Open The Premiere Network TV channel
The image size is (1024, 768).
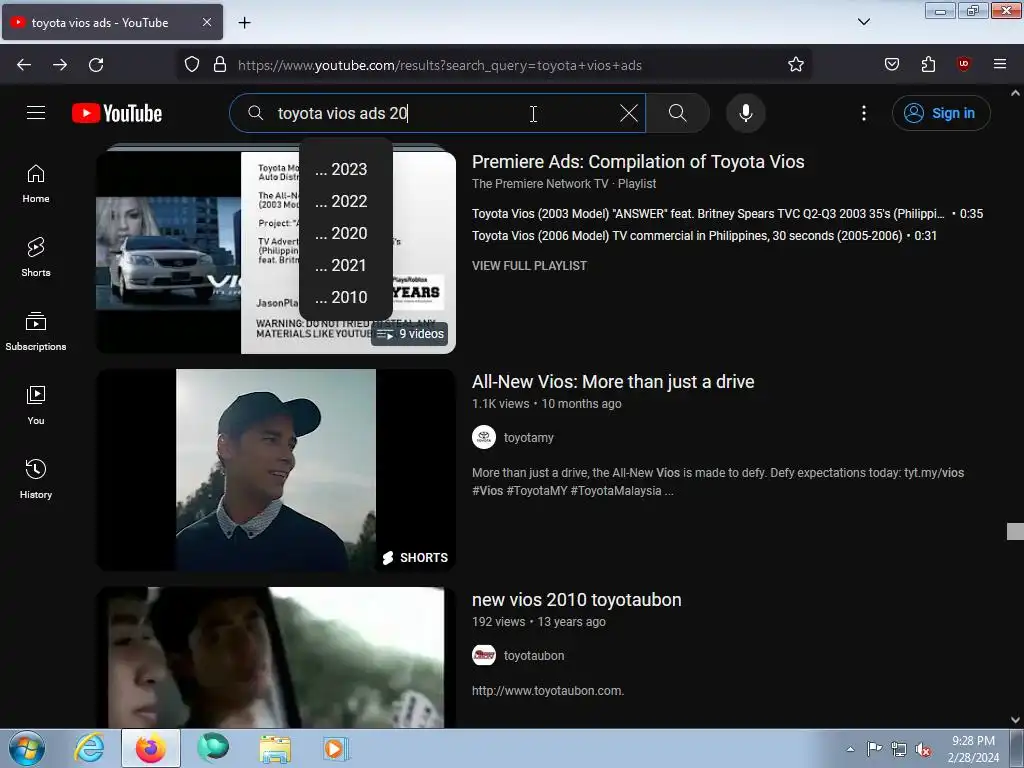539,184
